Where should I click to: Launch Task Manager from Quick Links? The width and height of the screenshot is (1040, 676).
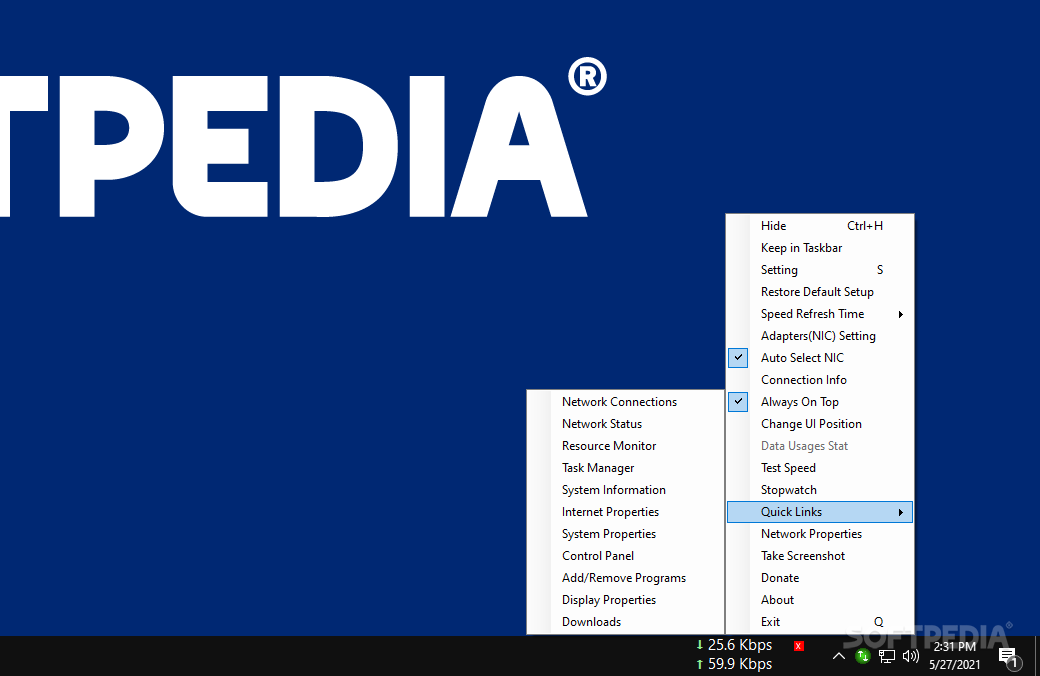(x=625, y=468)
